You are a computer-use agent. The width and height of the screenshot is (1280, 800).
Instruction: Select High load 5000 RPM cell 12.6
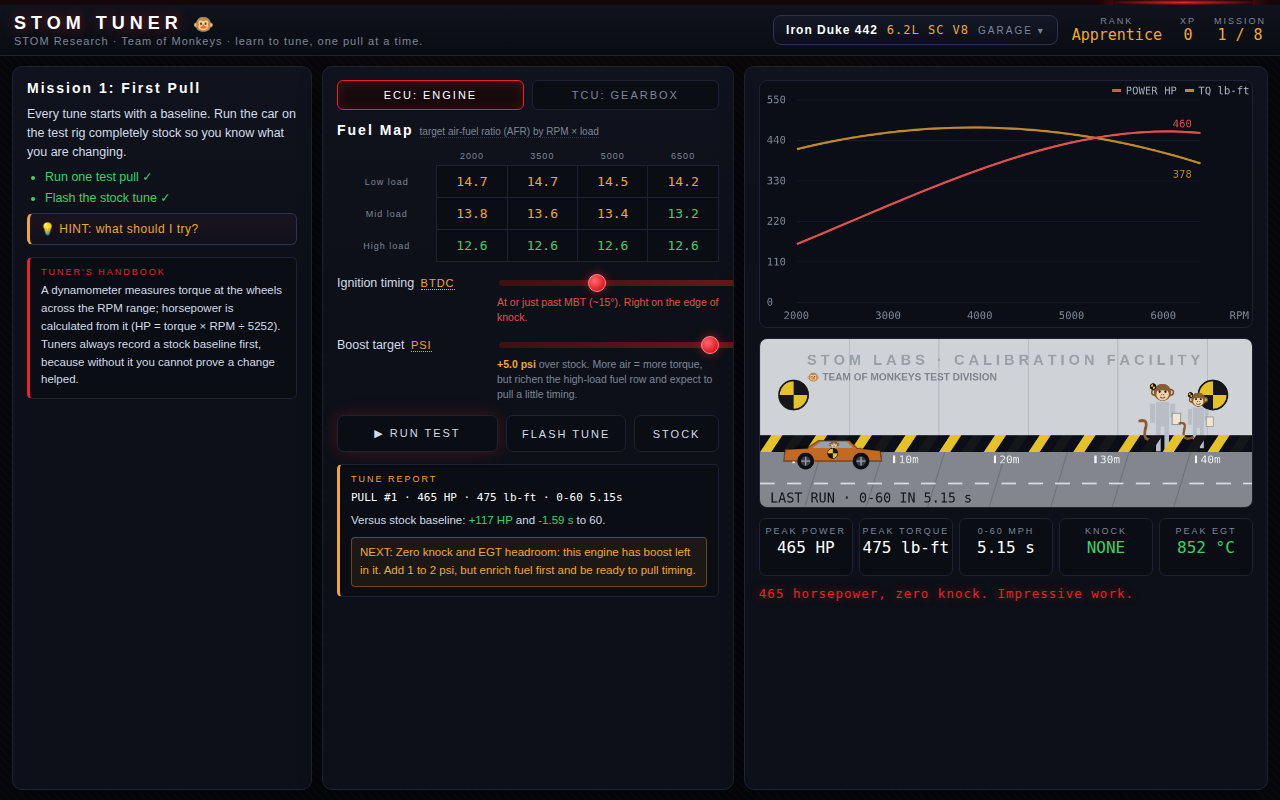pyautogui.click(x=612, y=246)
